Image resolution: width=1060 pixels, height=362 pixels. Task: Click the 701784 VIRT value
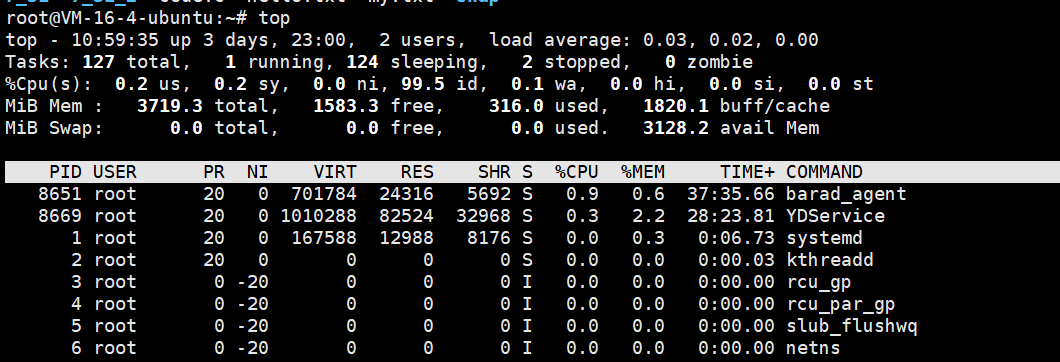coord(324,194)
